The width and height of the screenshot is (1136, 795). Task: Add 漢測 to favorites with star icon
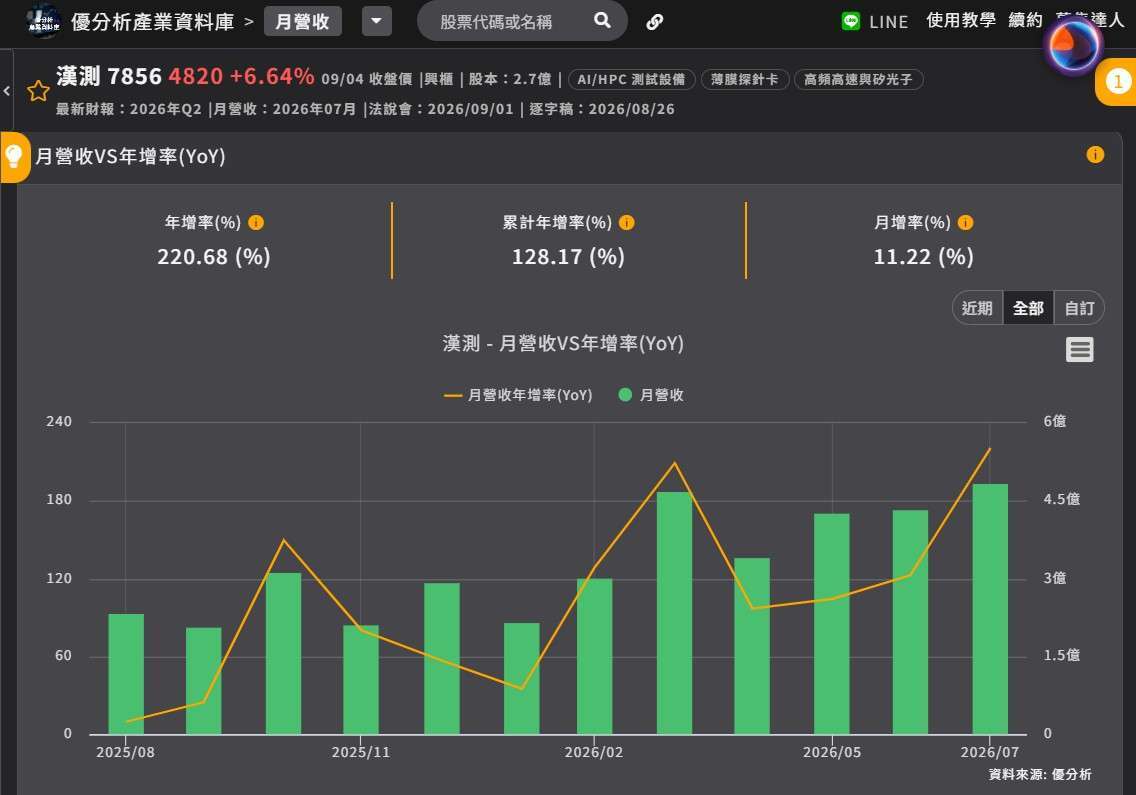[38, 91]
